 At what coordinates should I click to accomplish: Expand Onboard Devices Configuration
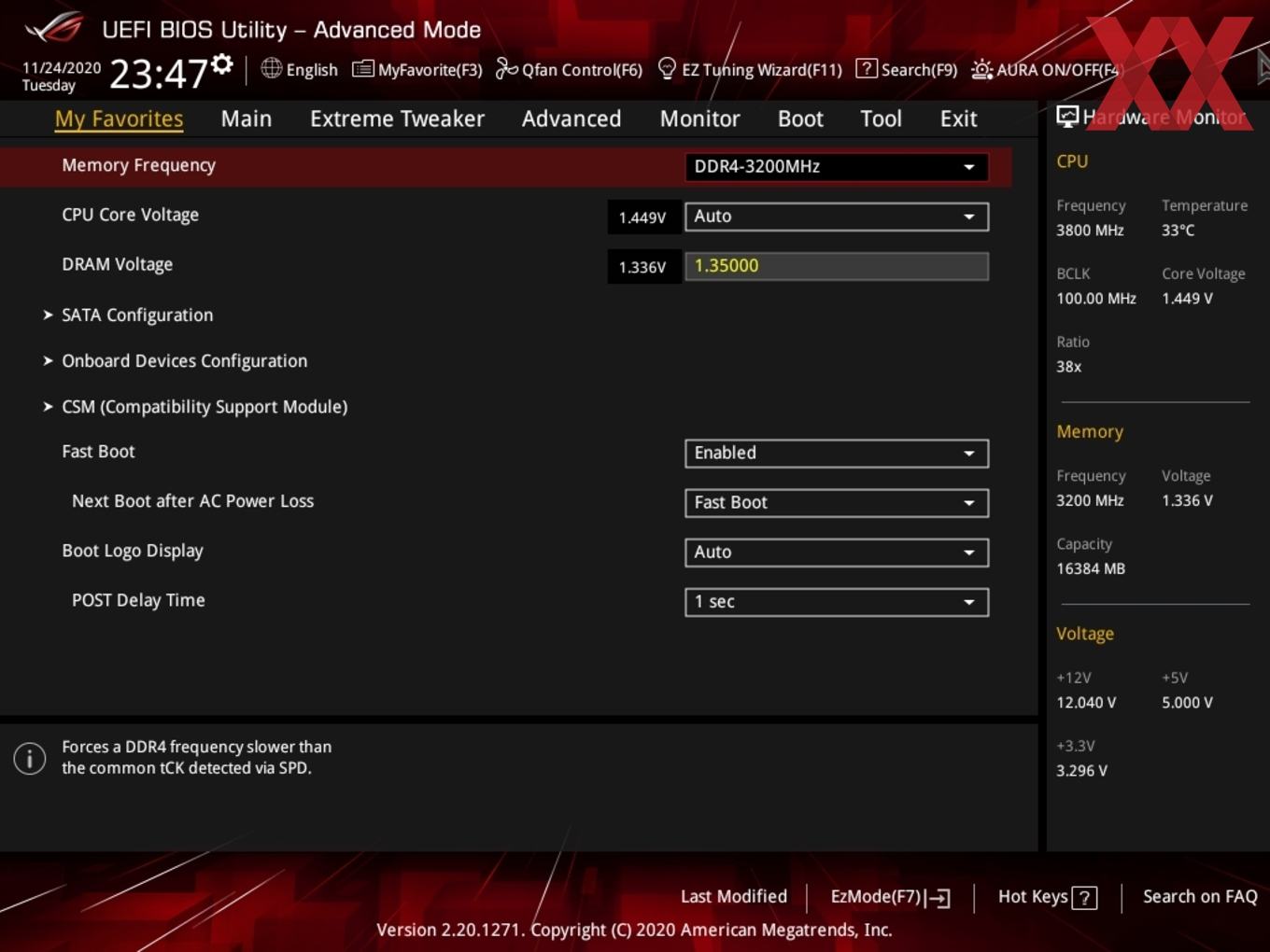[x=184, y=361]
